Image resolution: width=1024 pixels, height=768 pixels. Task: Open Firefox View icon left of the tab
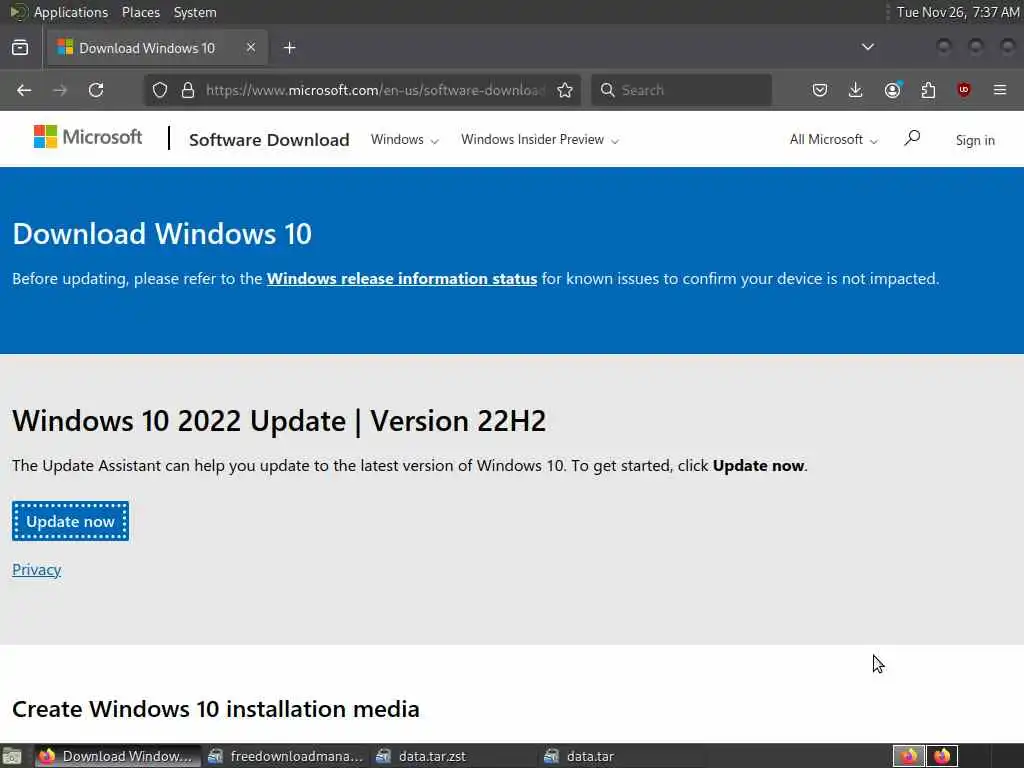point(20,48)
